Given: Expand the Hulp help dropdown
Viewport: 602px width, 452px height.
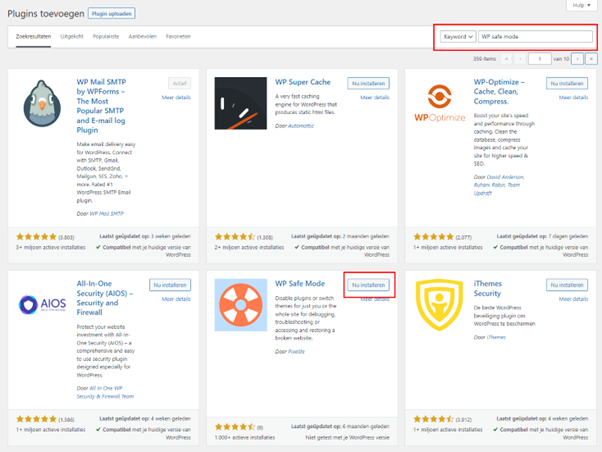Looking at the screenshot, I should pyautogui.click(x=581, y=5).
